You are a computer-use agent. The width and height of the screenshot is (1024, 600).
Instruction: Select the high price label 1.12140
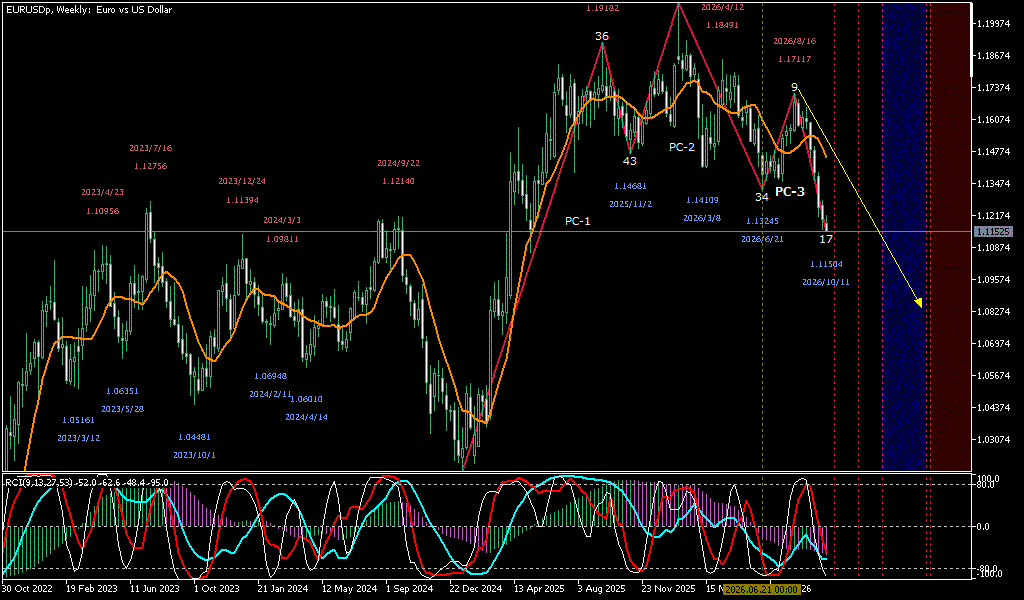pos(398,182)
